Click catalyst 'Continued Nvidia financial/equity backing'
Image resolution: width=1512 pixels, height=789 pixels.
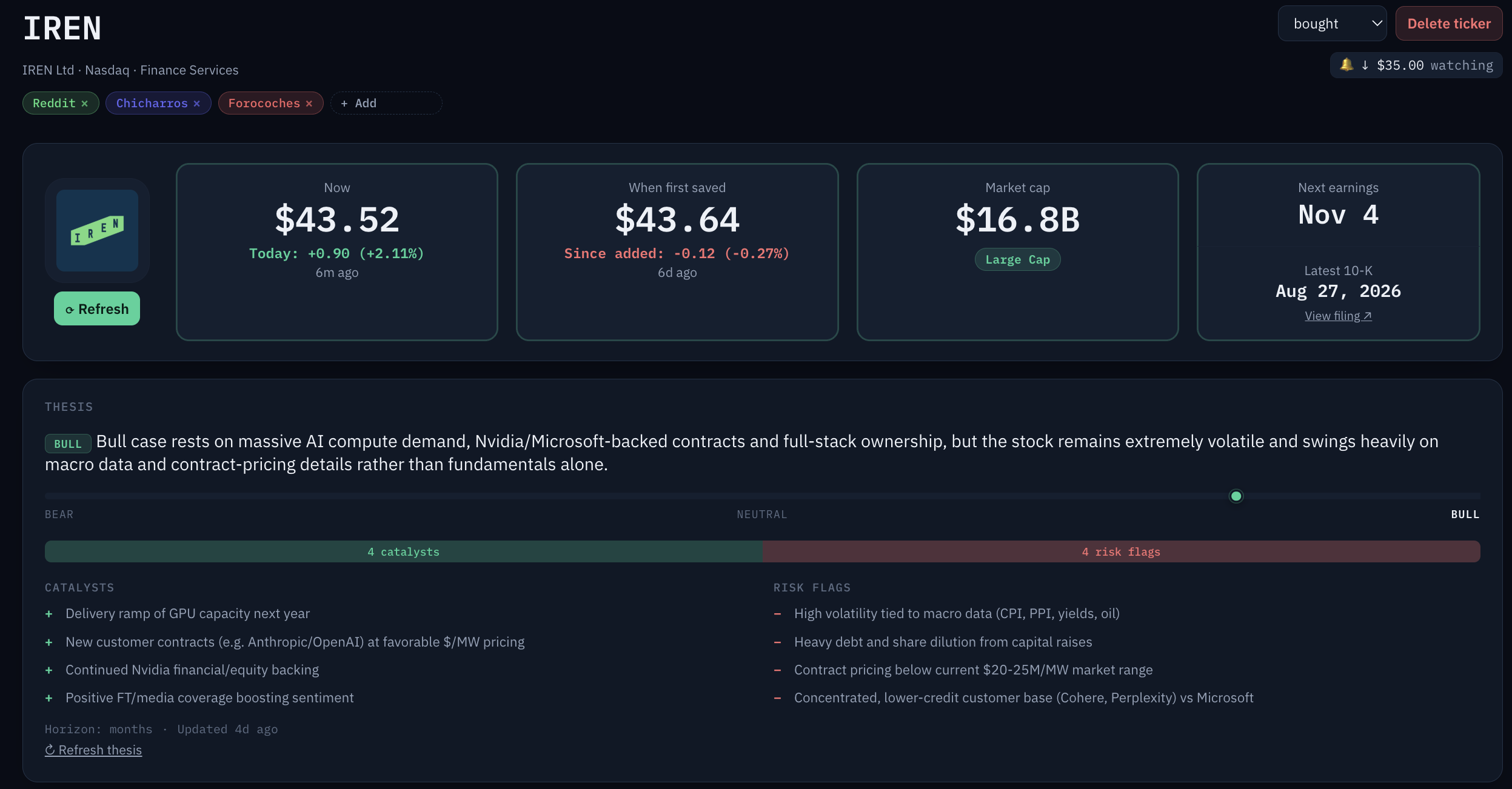point(192,670)
